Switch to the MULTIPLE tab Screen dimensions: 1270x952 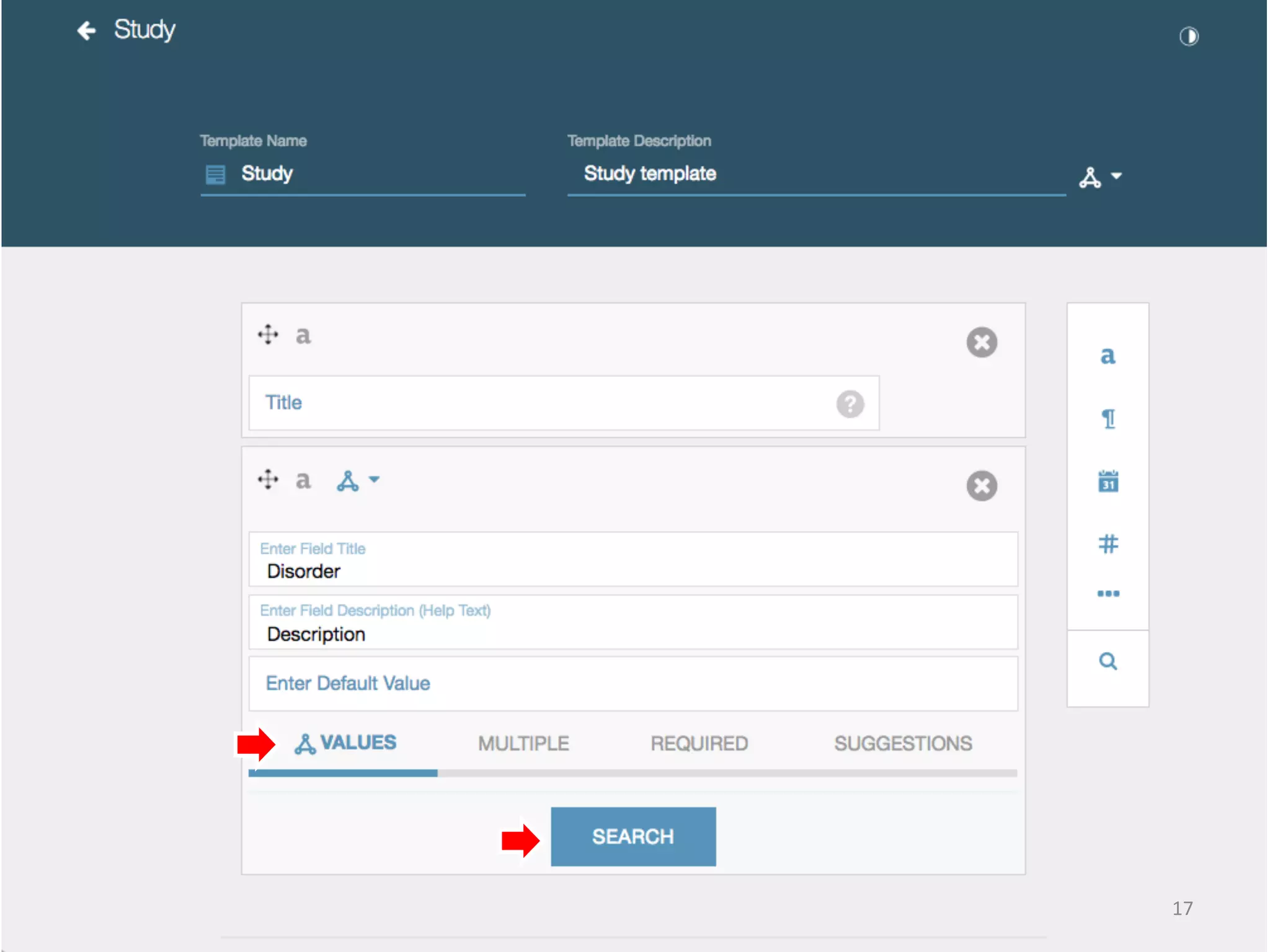(523, 743)
